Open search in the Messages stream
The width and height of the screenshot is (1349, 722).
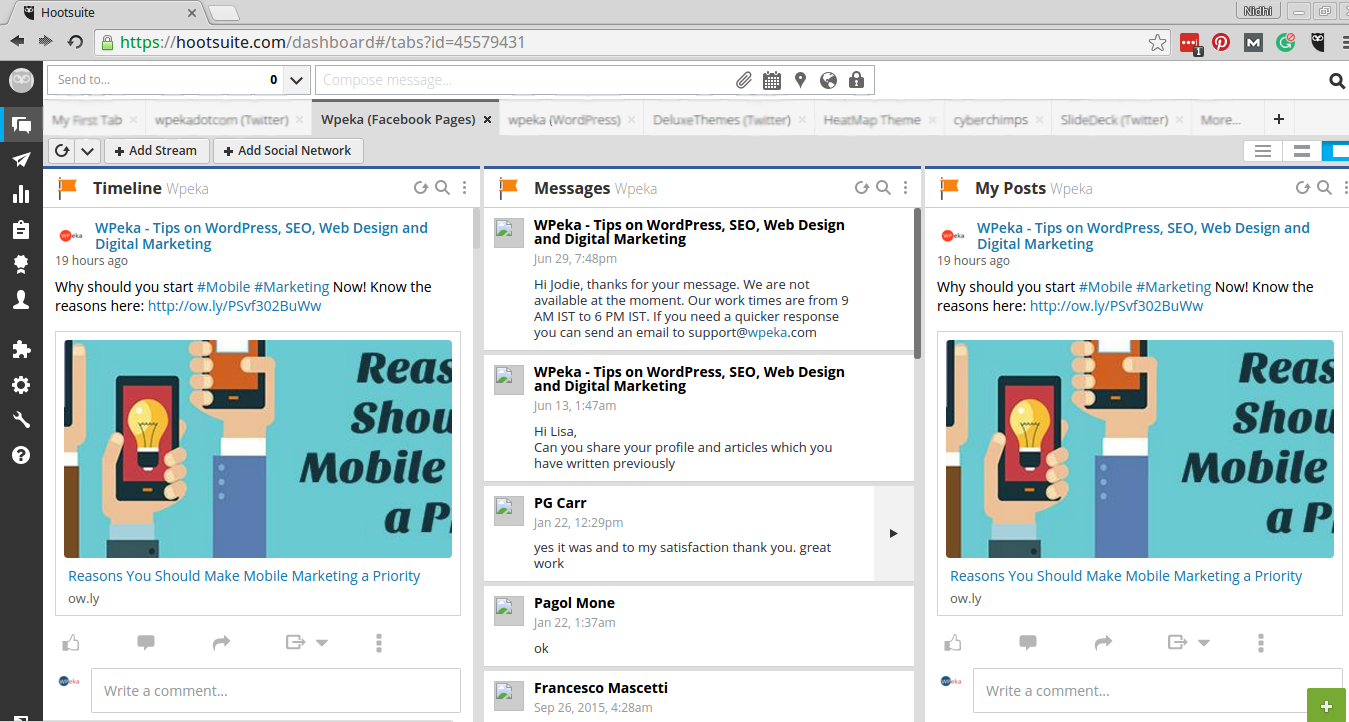point(883,187)
